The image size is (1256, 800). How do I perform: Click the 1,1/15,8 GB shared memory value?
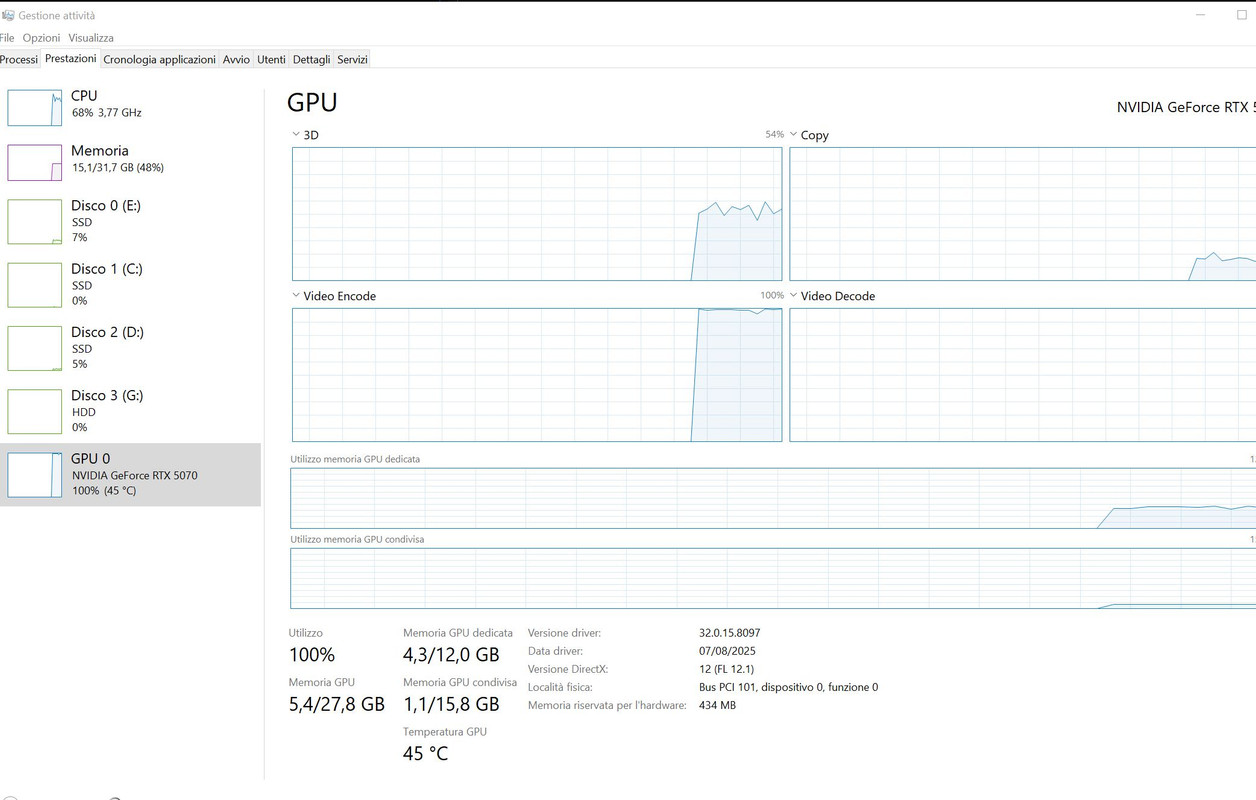click(x=451, y=704)
